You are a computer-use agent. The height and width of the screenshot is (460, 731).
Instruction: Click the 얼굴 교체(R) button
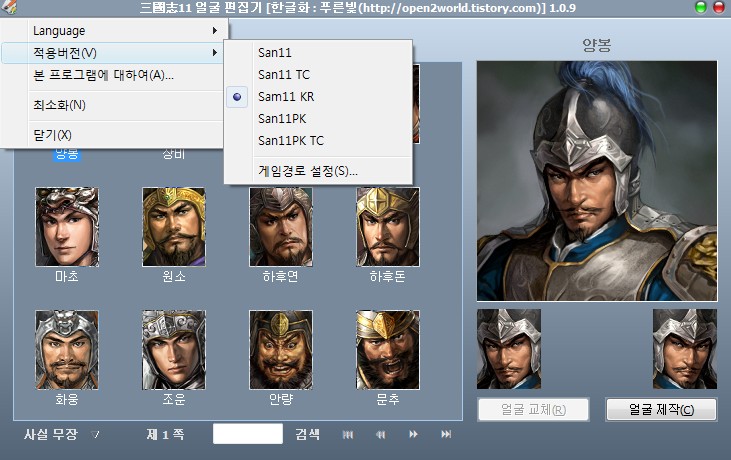[x=534, y=410]
